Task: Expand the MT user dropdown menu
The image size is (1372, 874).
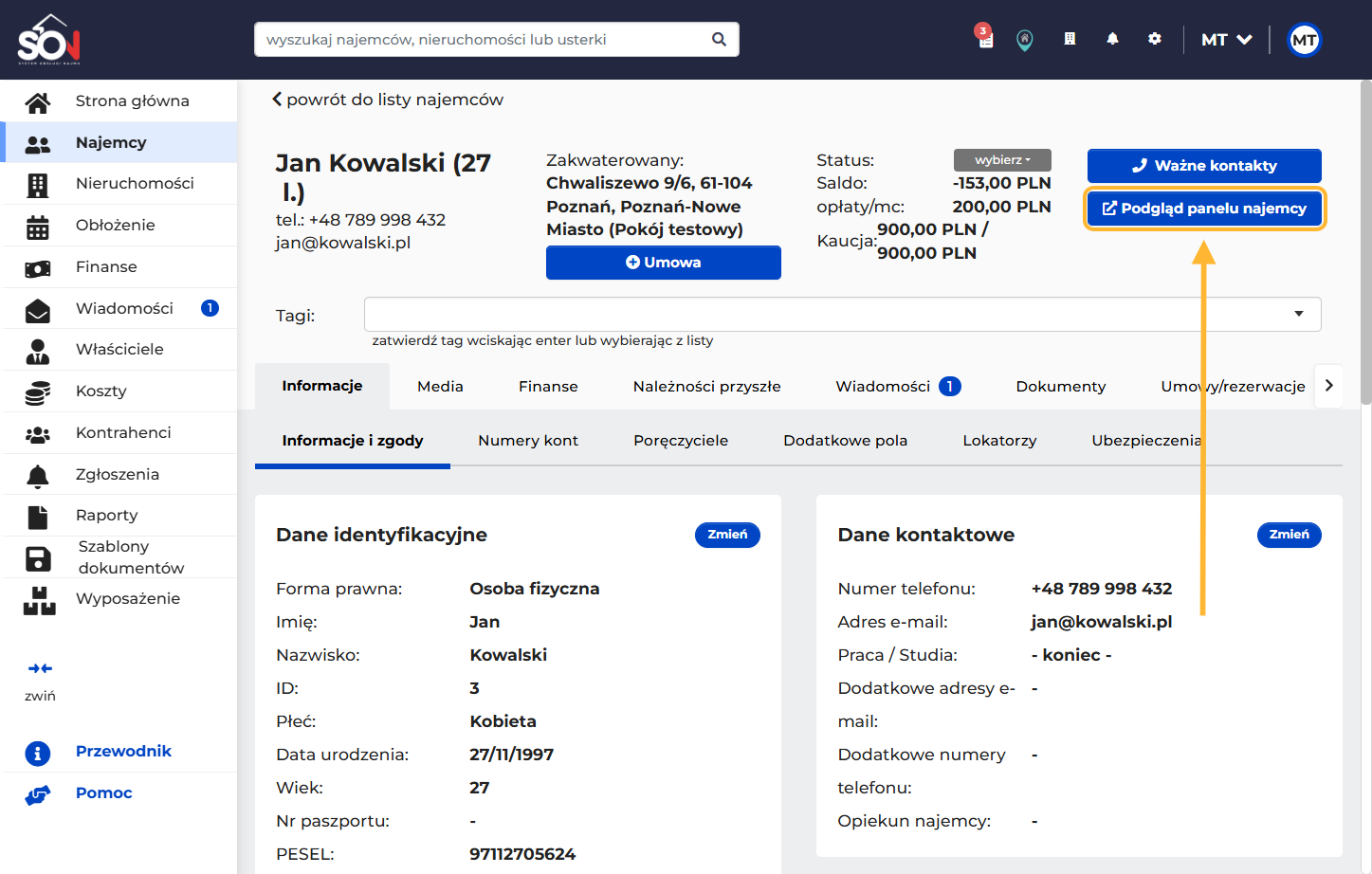Action: pos(1226,40)
